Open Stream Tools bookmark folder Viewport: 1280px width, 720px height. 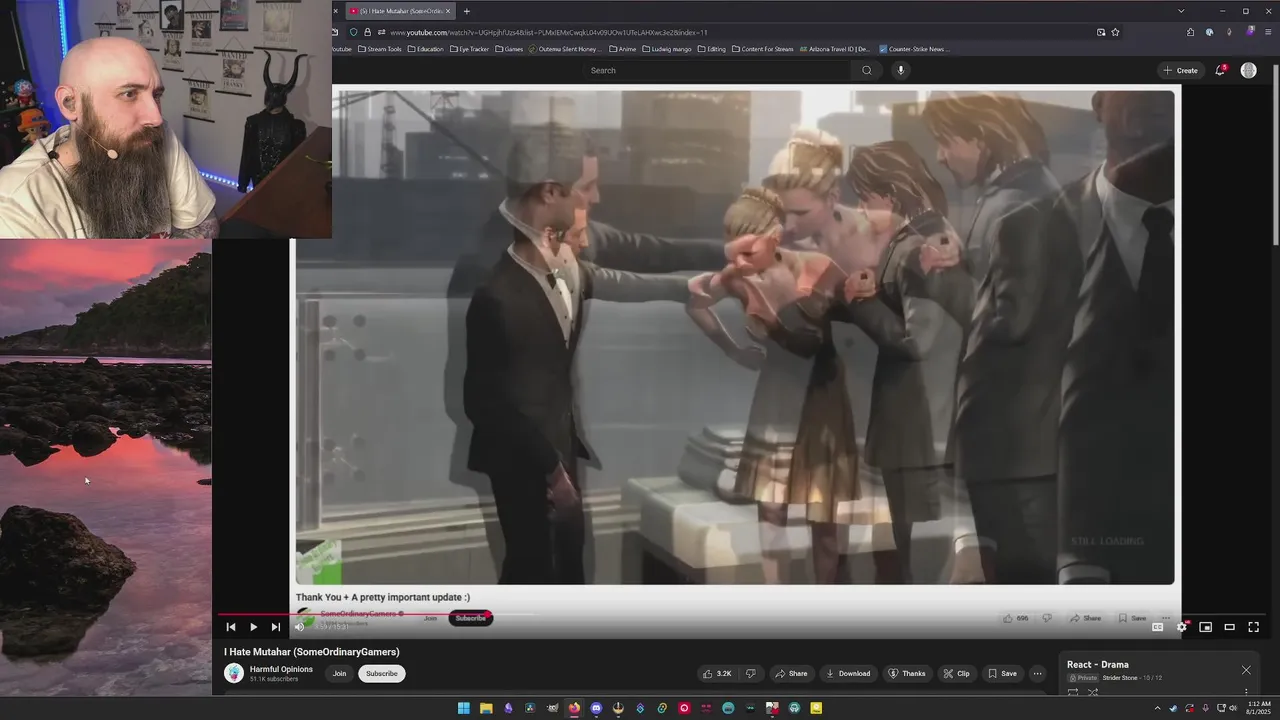point(380,49)
